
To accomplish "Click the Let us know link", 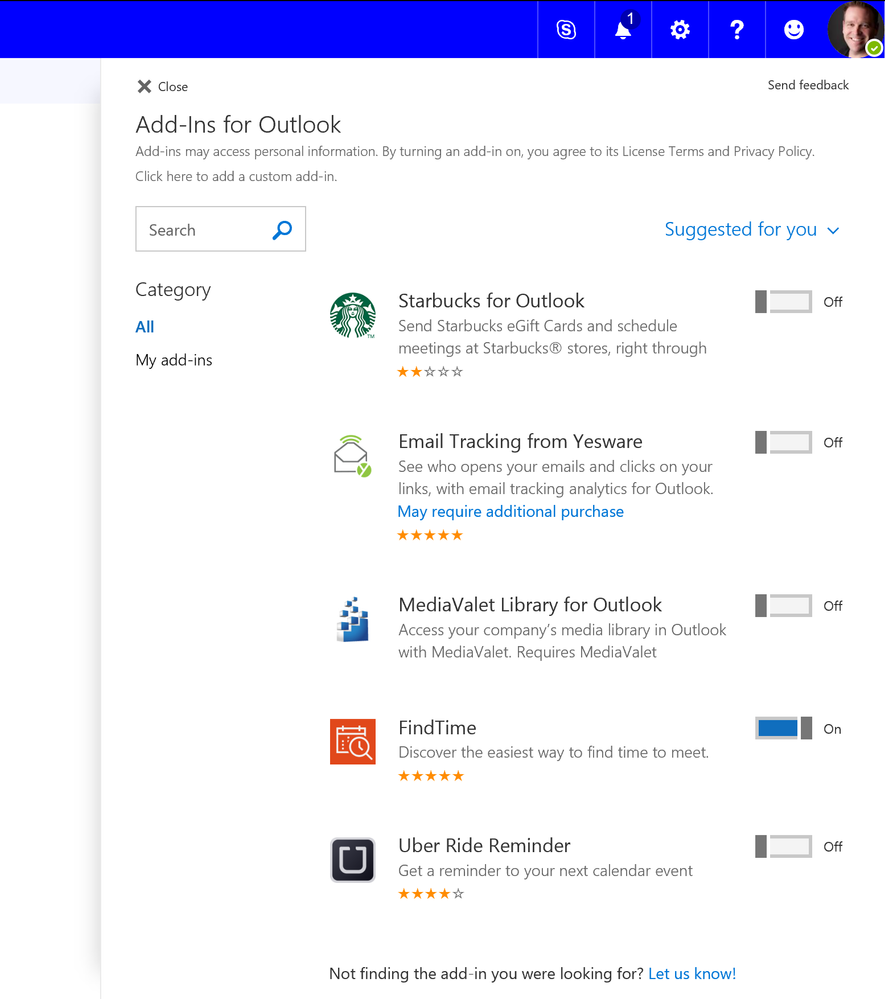I will point(692,973).
